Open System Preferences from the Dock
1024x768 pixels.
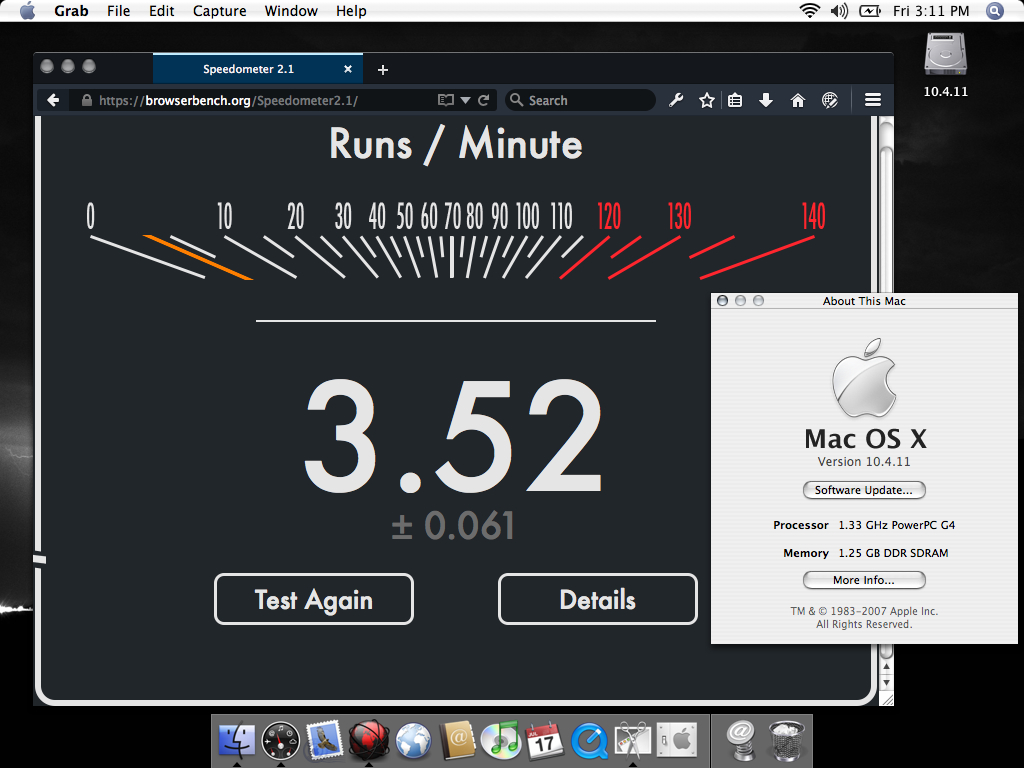click(x=677, y=741)
